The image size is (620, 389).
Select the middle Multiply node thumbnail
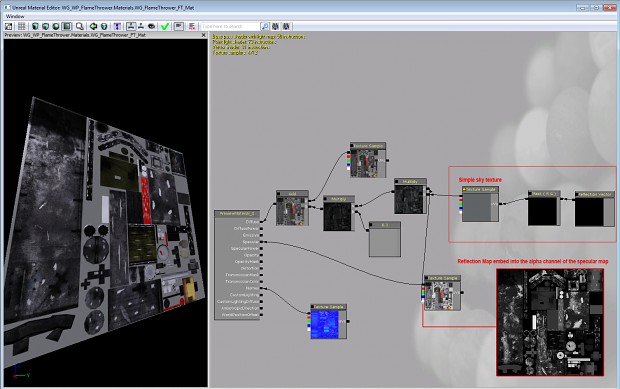coord(337,216)
